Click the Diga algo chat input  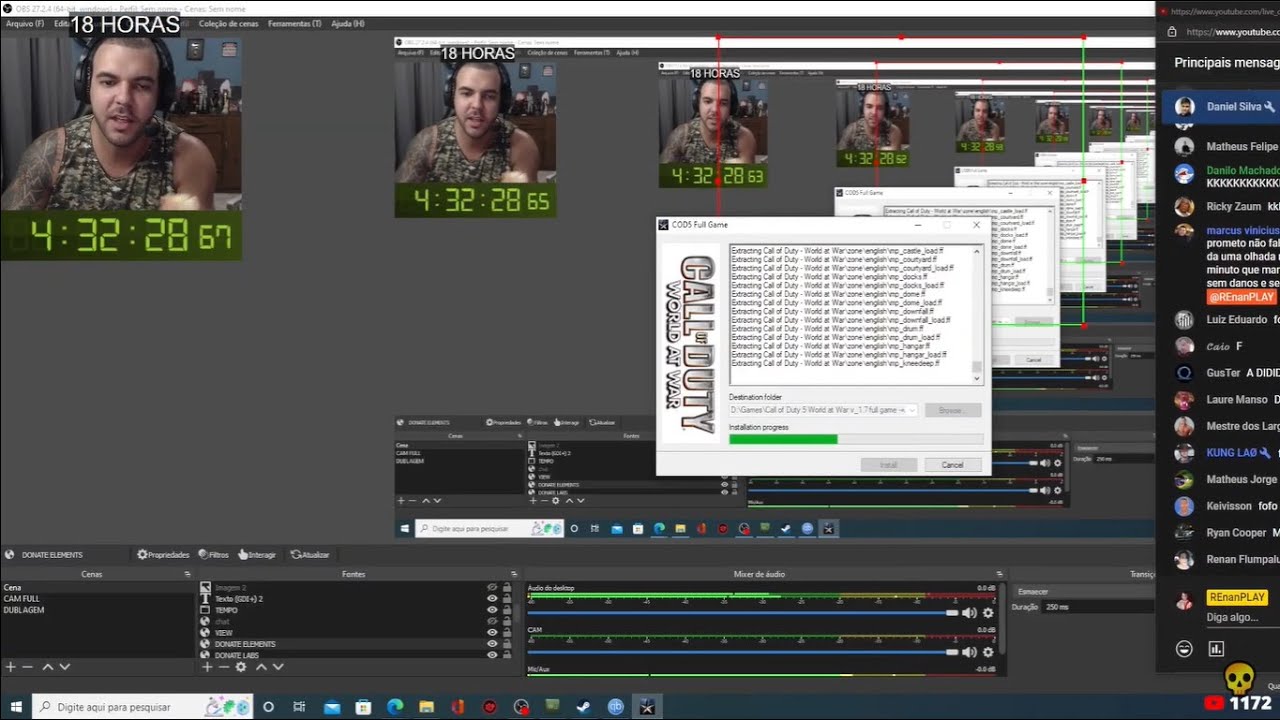pos(1232,617)
